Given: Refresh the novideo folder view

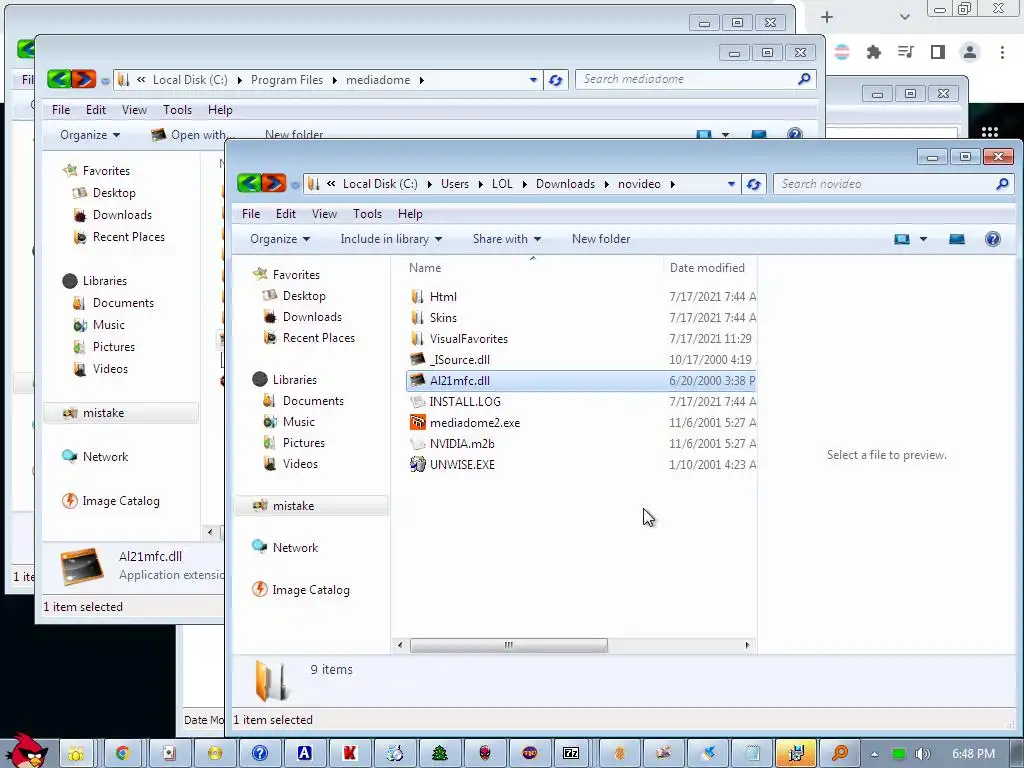Looking at the screenshot, I should click(x=754, y=184).
